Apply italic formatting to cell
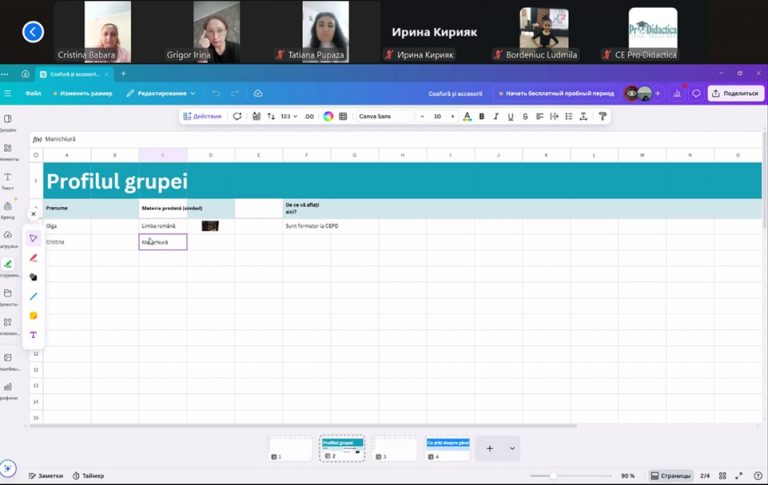Screen dimensions: 768x485 click(x=496, y=116)
